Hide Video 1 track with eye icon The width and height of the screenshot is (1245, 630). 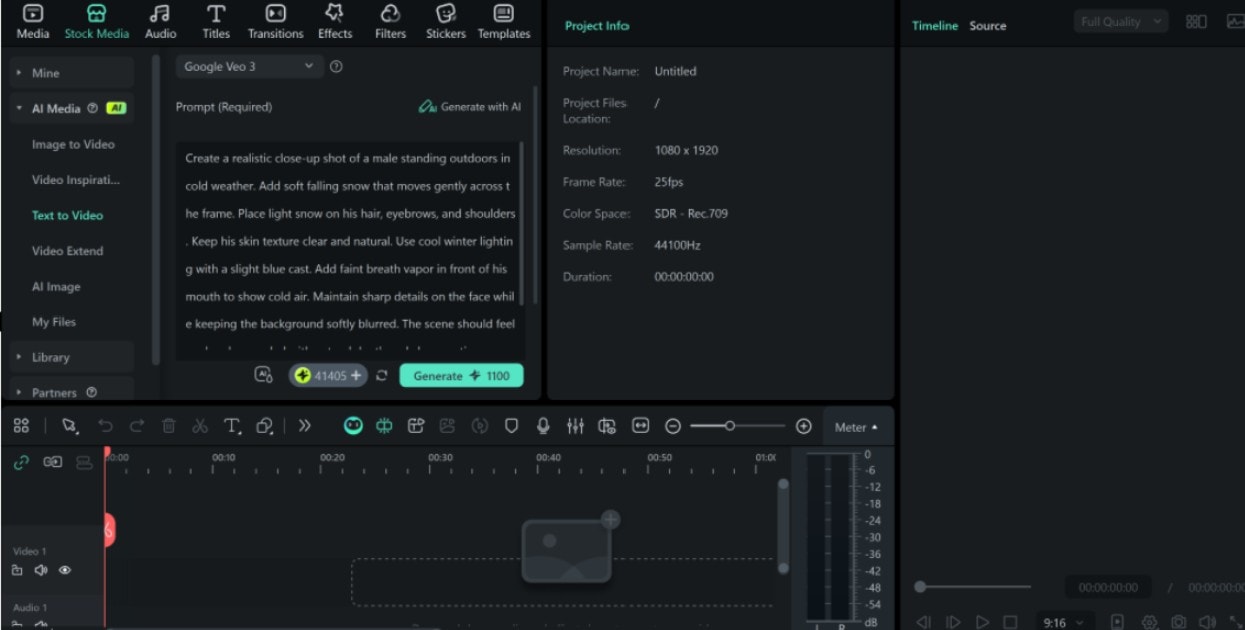coord(65,570)
